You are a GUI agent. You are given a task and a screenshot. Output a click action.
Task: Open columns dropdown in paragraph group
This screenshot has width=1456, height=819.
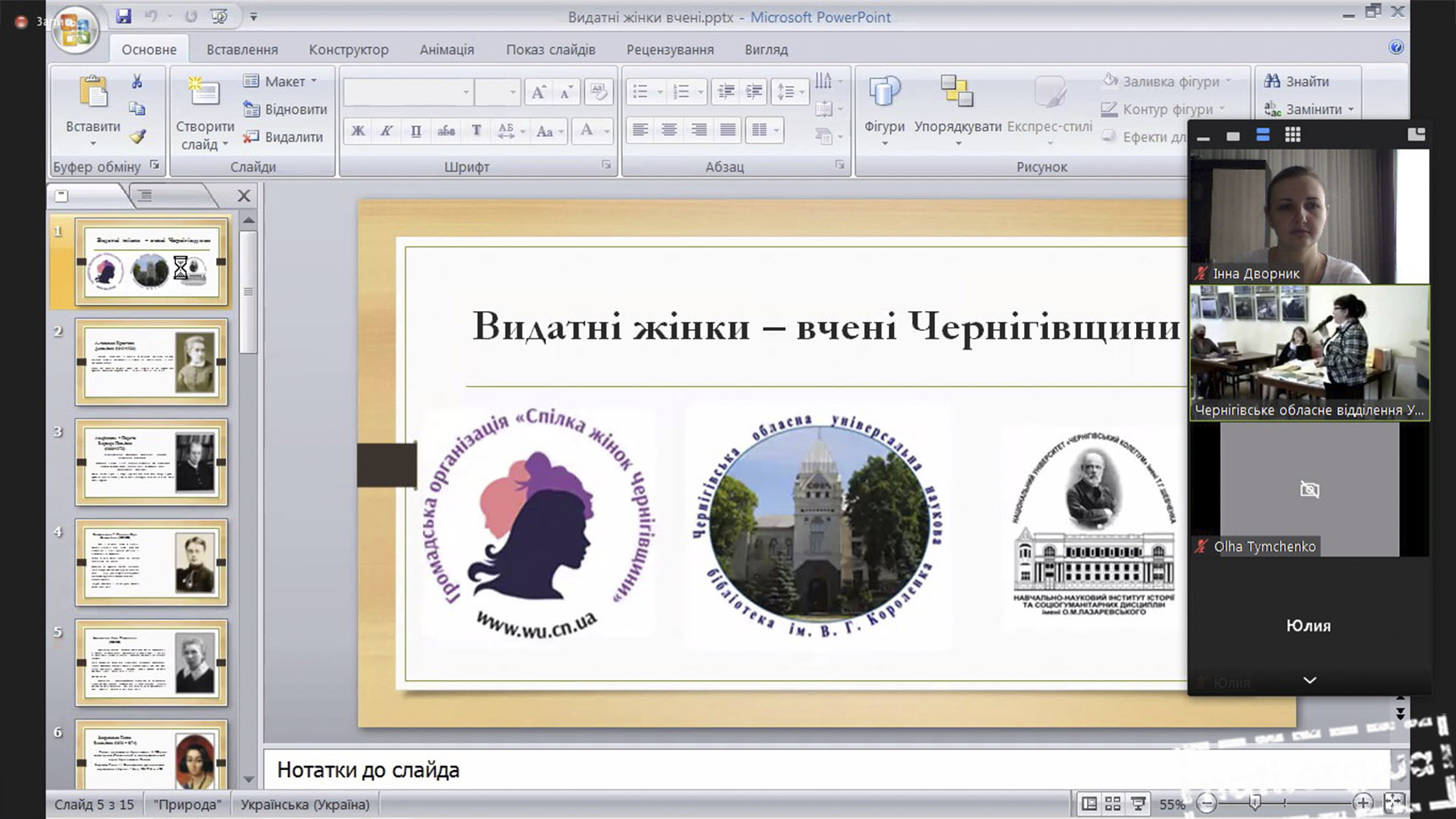coord(764,131)
